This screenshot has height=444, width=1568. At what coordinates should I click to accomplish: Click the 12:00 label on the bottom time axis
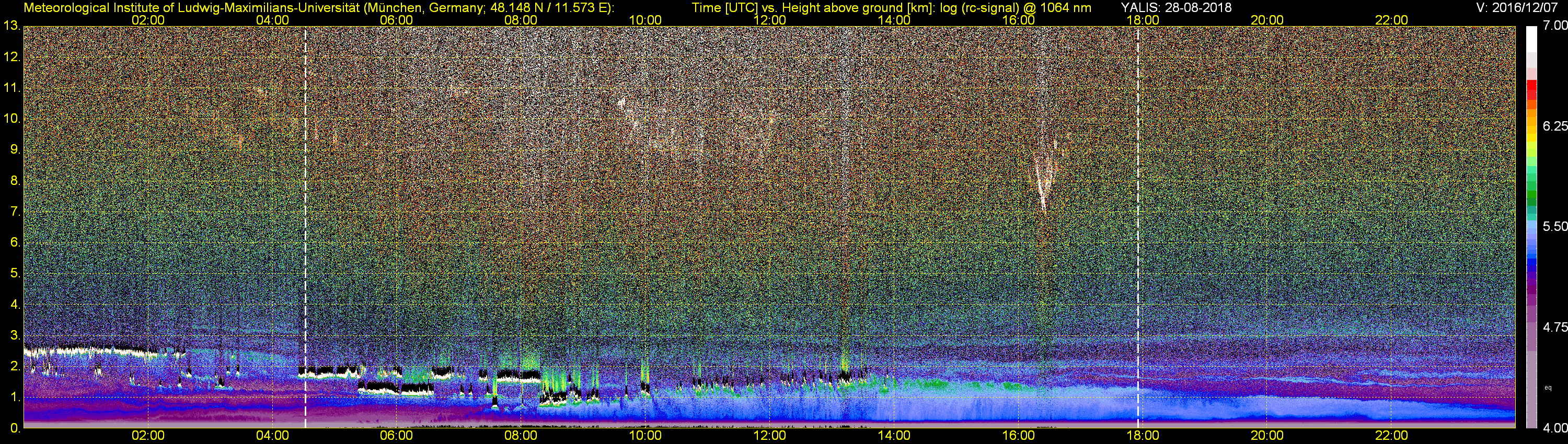coord(769,436)
